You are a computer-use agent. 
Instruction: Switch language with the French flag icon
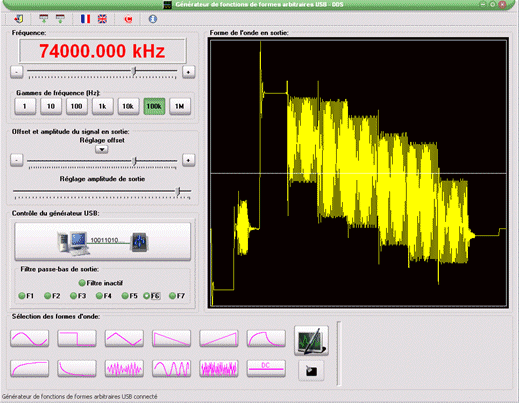85,19
